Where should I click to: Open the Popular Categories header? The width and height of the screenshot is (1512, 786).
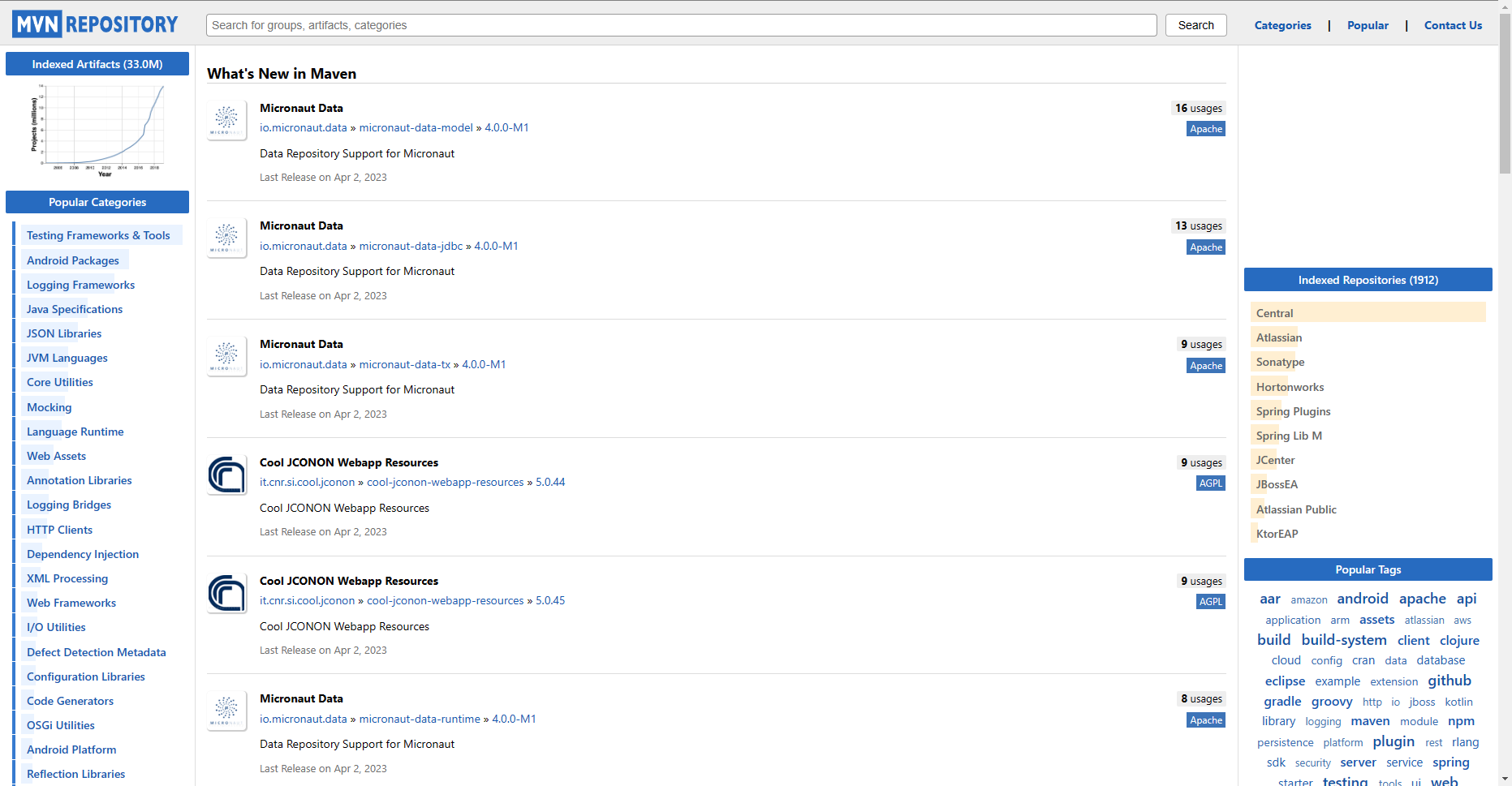click(97, 202)
